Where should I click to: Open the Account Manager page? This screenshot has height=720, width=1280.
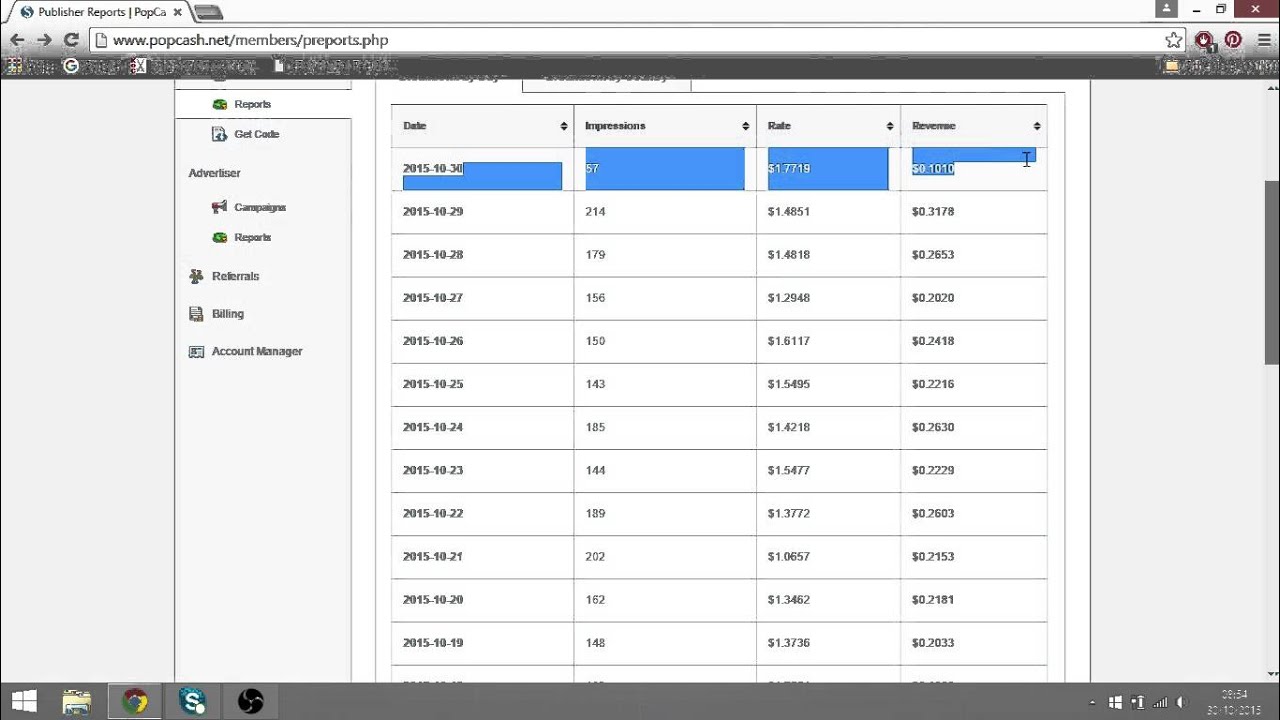[256, 351]
